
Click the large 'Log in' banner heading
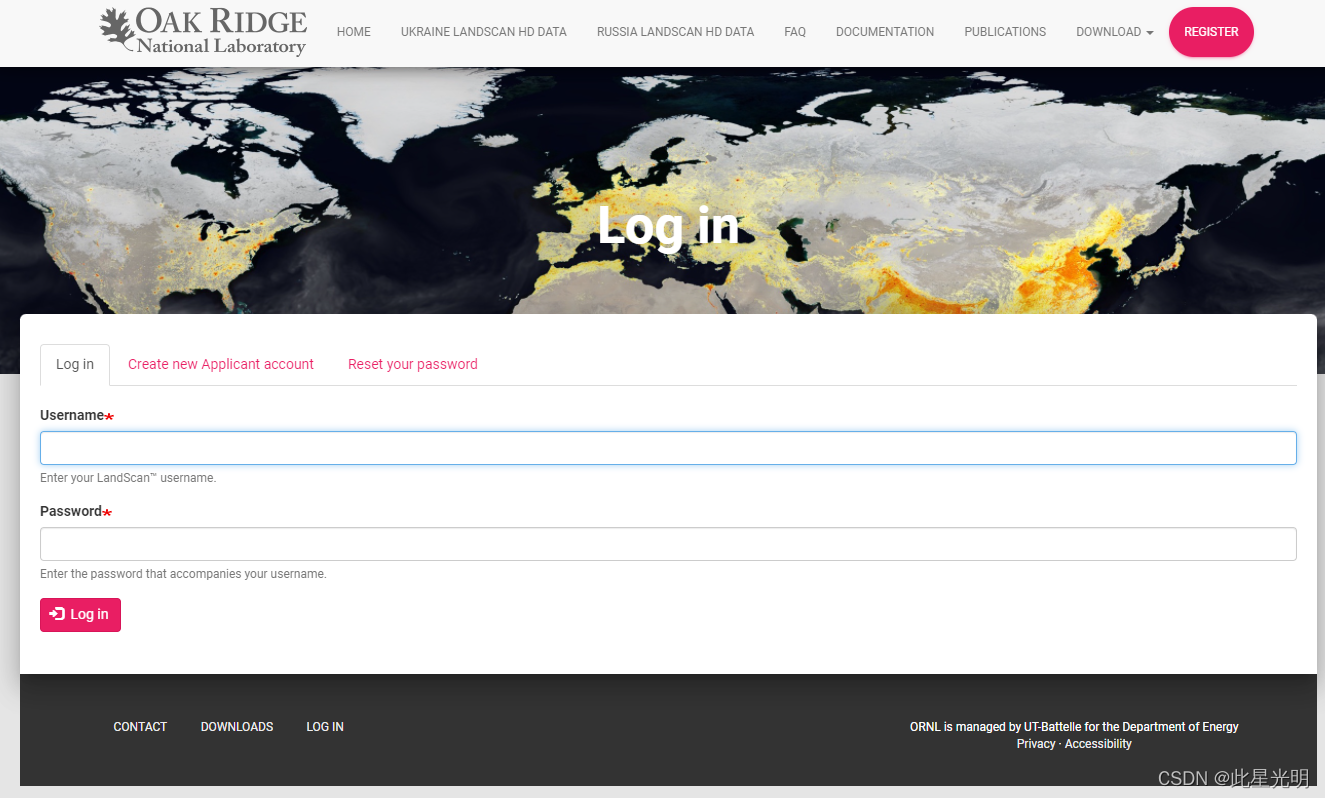(x=668, y=226)
